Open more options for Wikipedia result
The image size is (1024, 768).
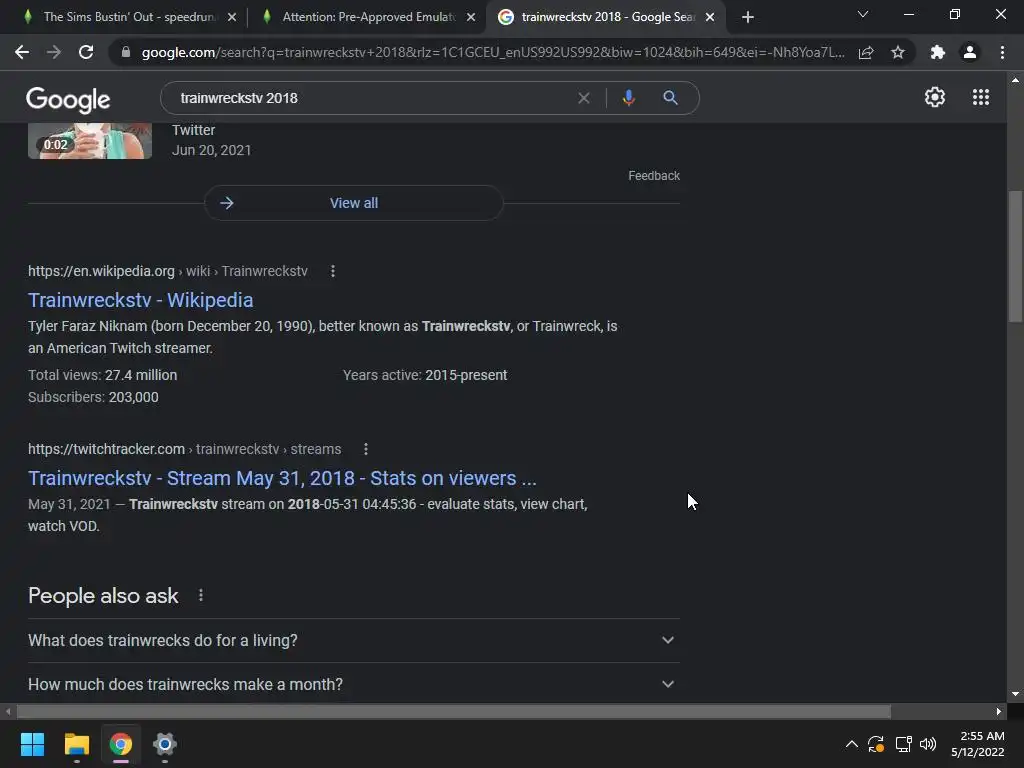click(332, 271)
